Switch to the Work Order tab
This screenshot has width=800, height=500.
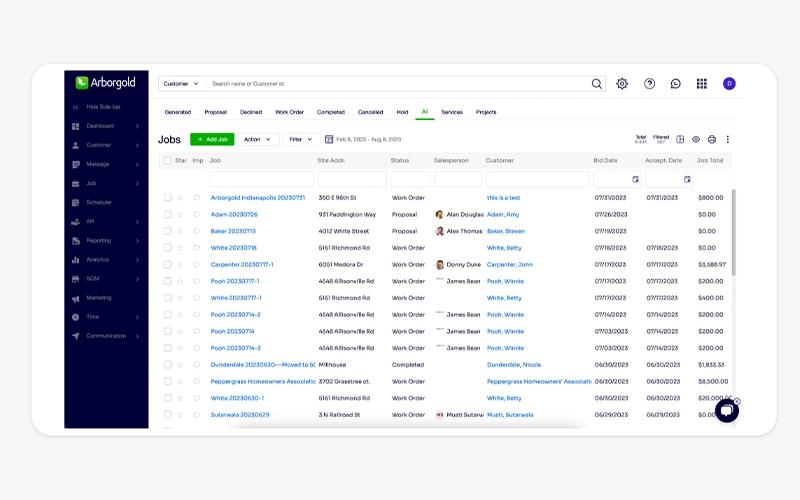coord(289,112)
